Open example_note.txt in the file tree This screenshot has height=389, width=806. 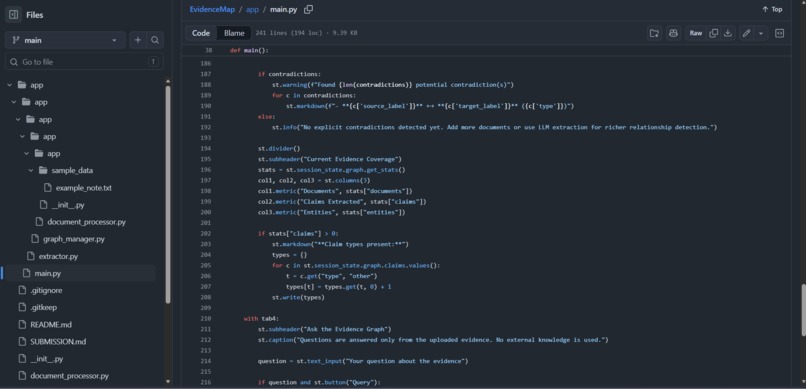tap(84, 188)
